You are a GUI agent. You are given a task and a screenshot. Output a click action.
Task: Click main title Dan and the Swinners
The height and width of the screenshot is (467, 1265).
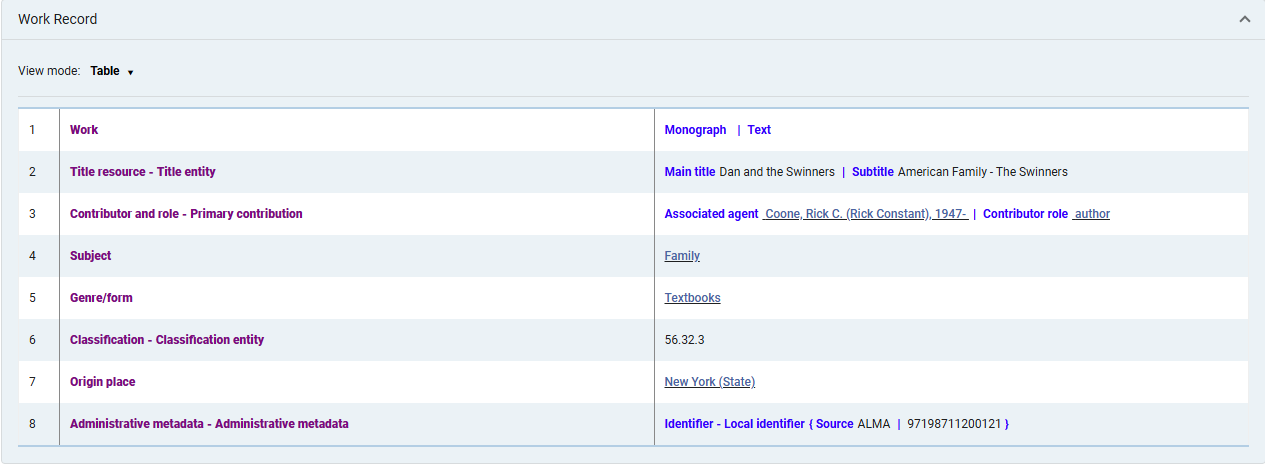point(777,172)
